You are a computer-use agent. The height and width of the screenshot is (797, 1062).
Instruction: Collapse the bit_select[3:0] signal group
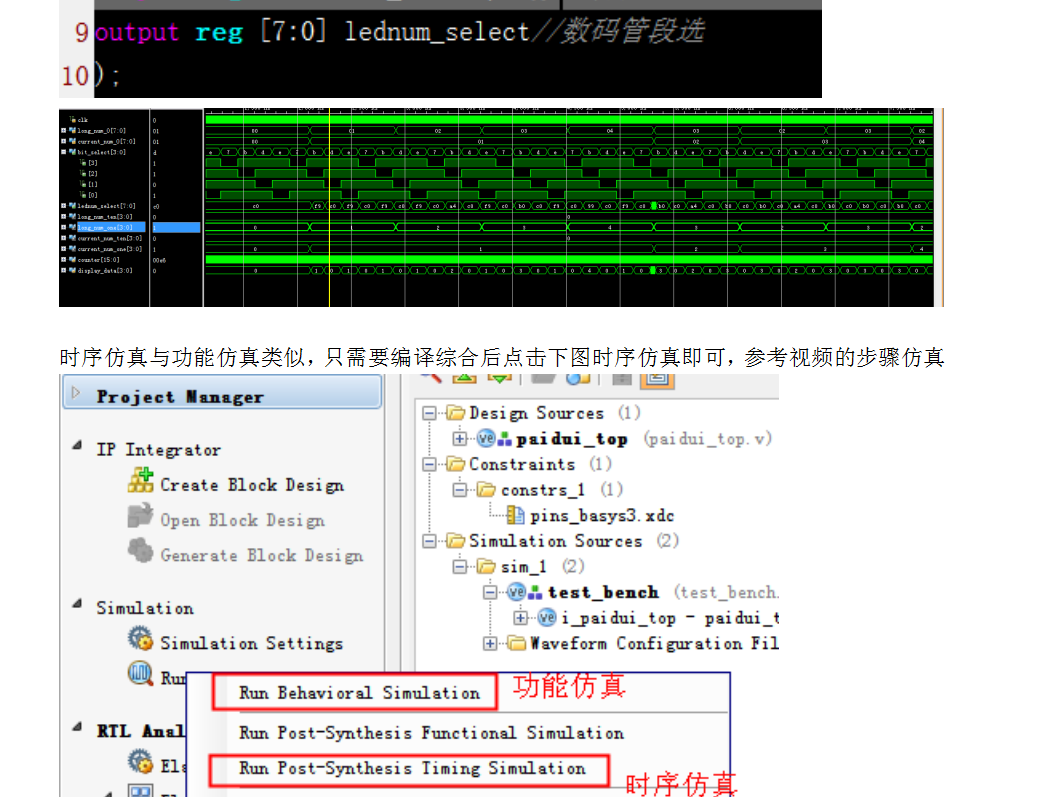coord(63,152)
